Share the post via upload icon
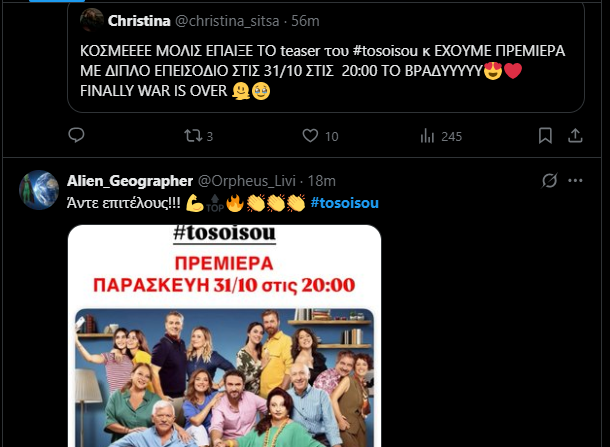 (x=575, y=136)
